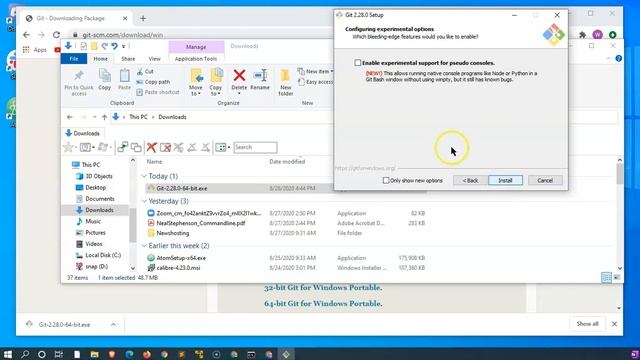Screen dimensions: 640x360
Task: Click Downloads in the address breadcrumb
Action: [172, 117]
